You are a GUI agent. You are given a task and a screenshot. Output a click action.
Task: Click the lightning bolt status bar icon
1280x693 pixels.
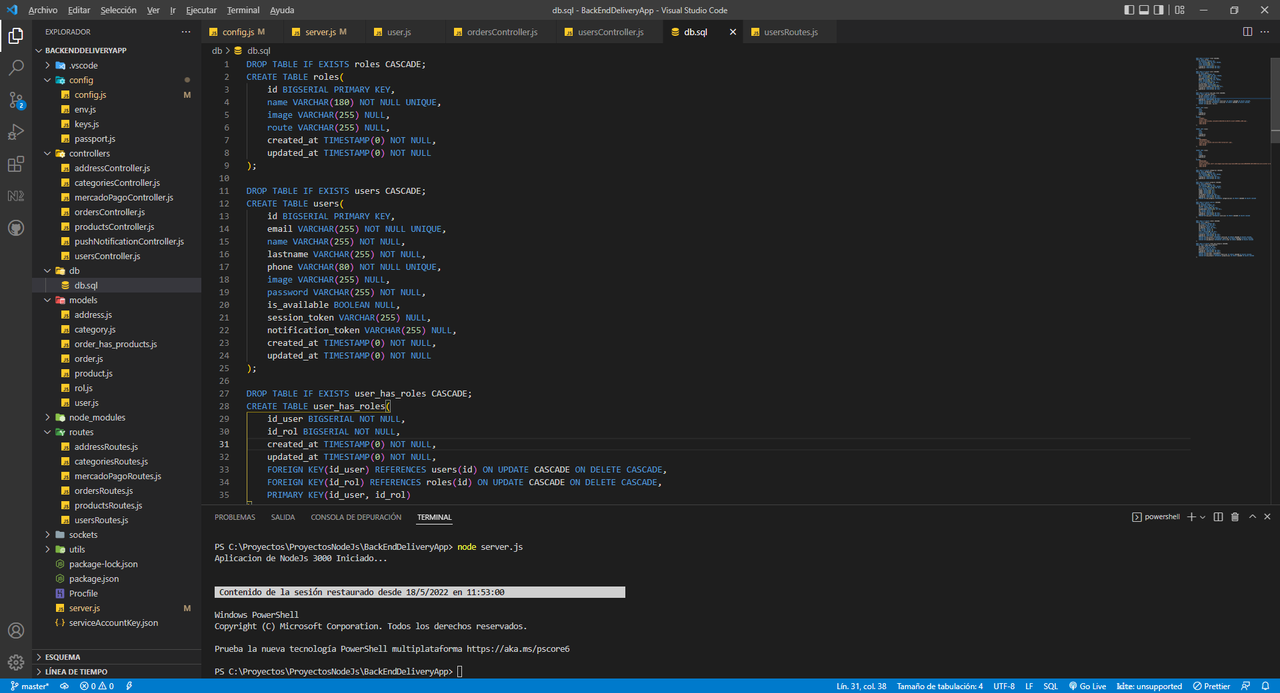tap(130, 686)
